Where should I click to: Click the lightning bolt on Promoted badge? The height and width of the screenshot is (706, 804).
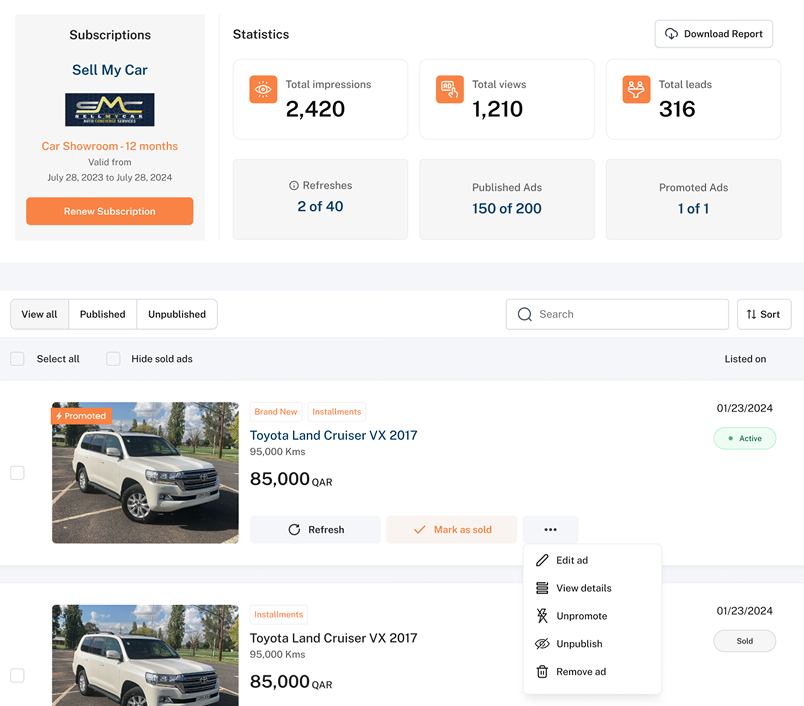(59, 416)
